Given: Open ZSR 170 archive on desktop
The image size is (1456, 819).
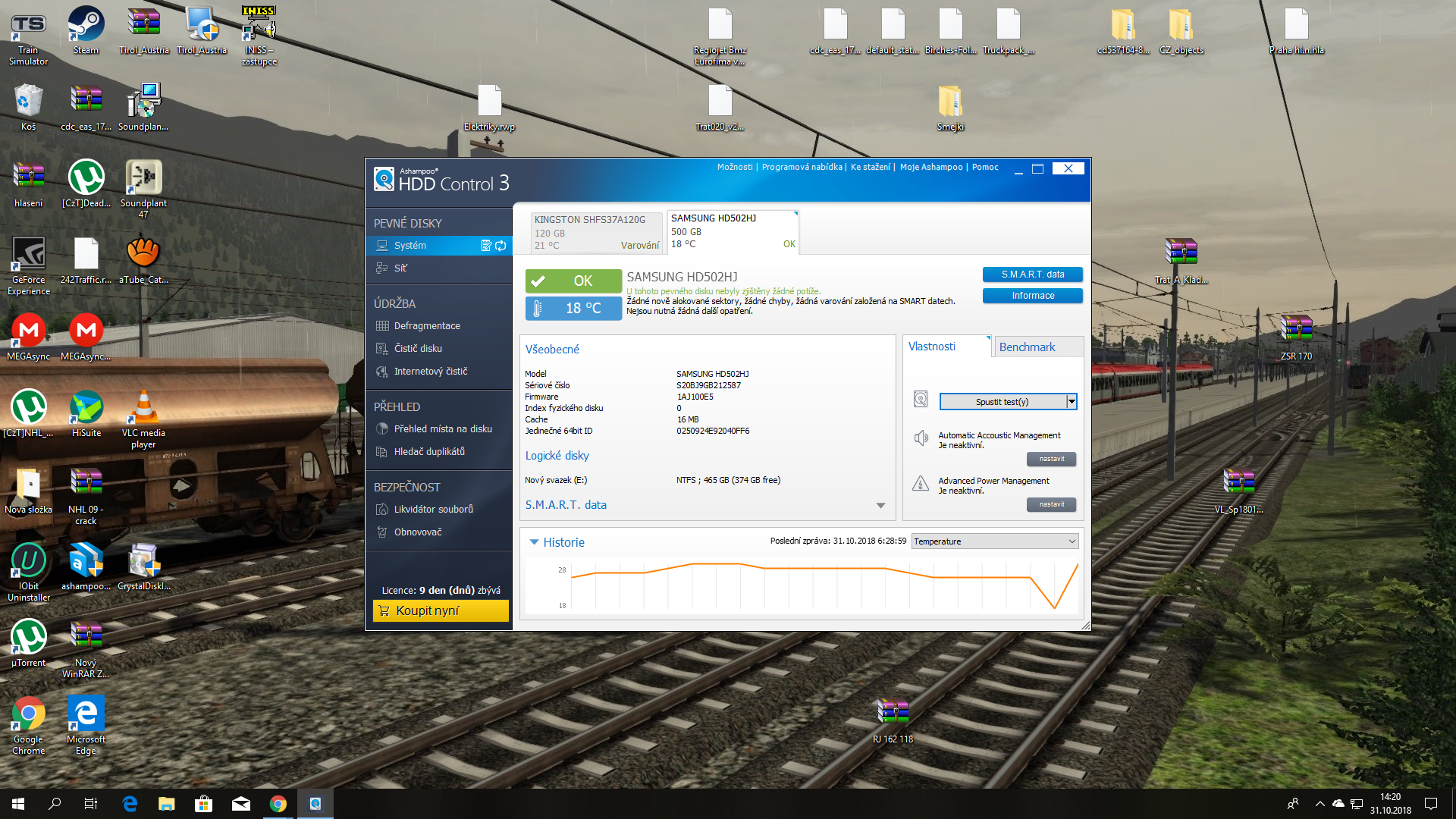Looking at the screenshot, I should [x=1296, y=337].
